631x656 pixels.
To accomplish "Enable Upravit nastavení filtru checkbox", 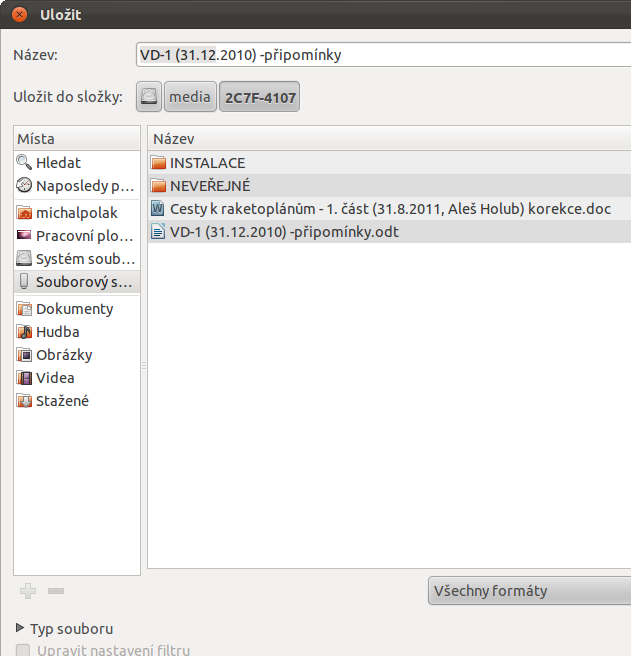I will coord(23,650).
